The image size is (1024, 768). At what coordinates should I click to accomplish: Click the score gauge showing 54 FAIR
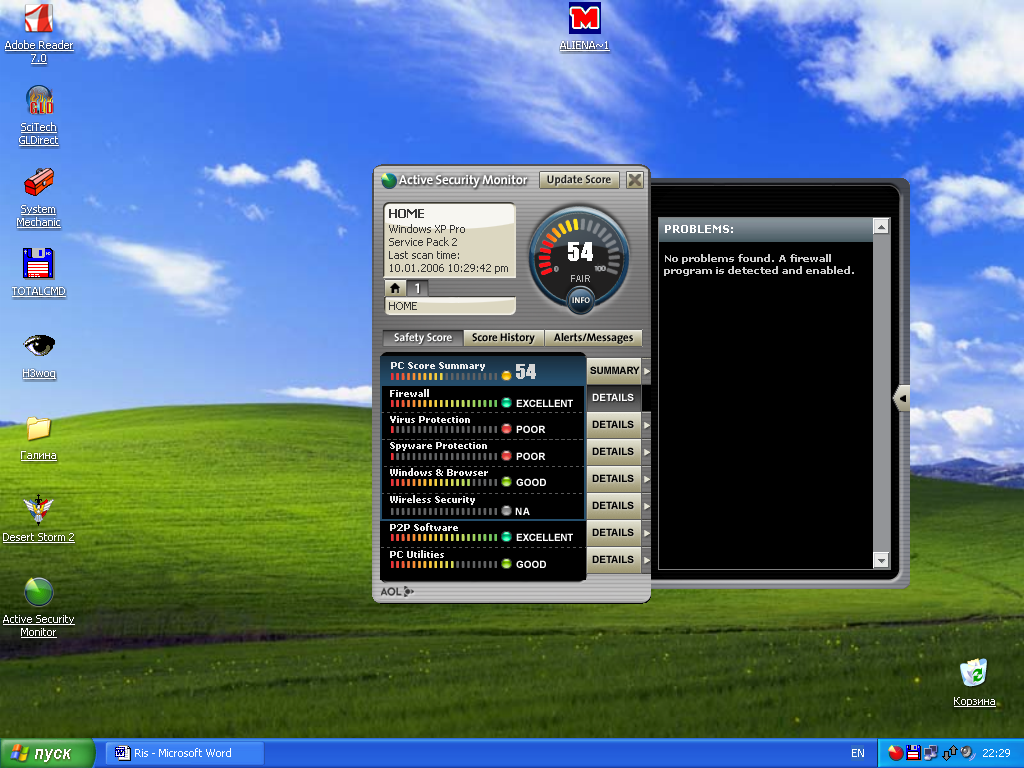(579, 257)
